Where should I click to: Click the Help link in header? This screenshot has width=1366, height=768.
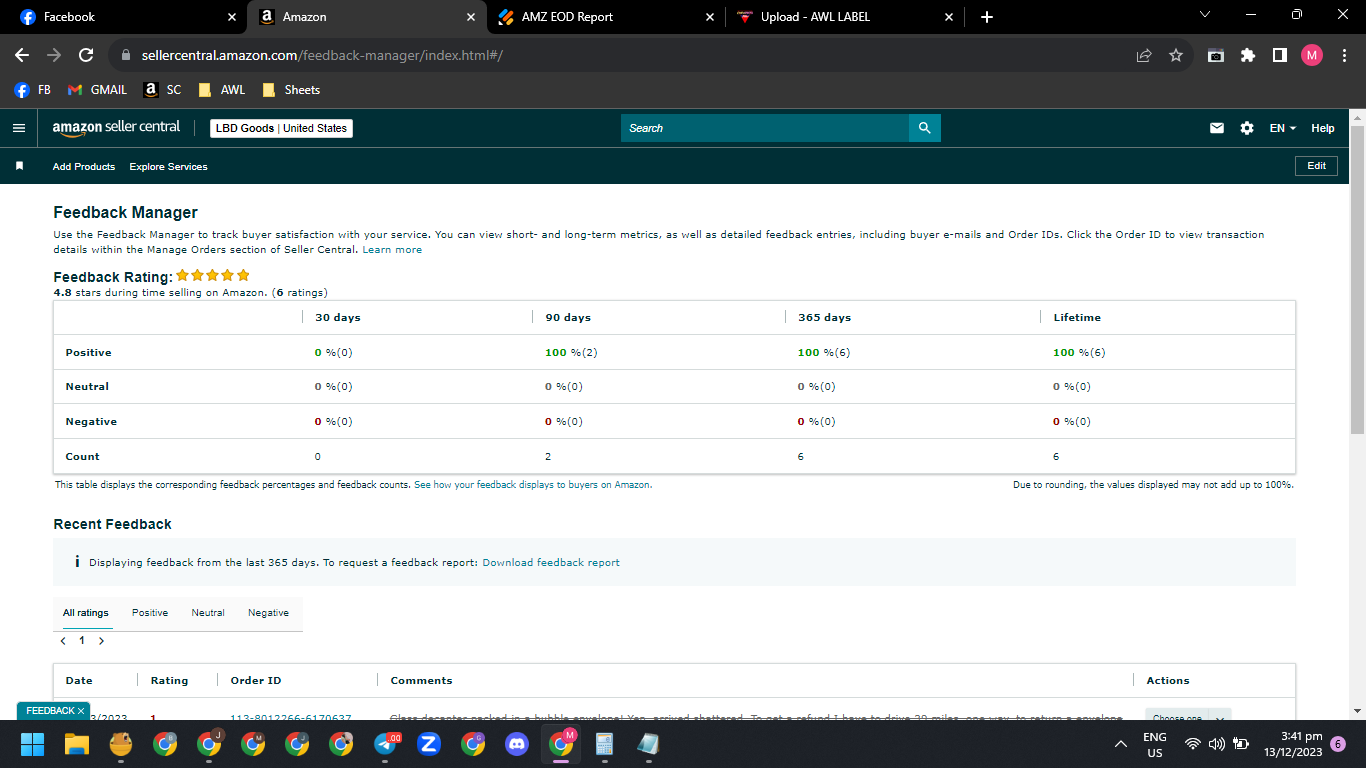coord(1322,128)
